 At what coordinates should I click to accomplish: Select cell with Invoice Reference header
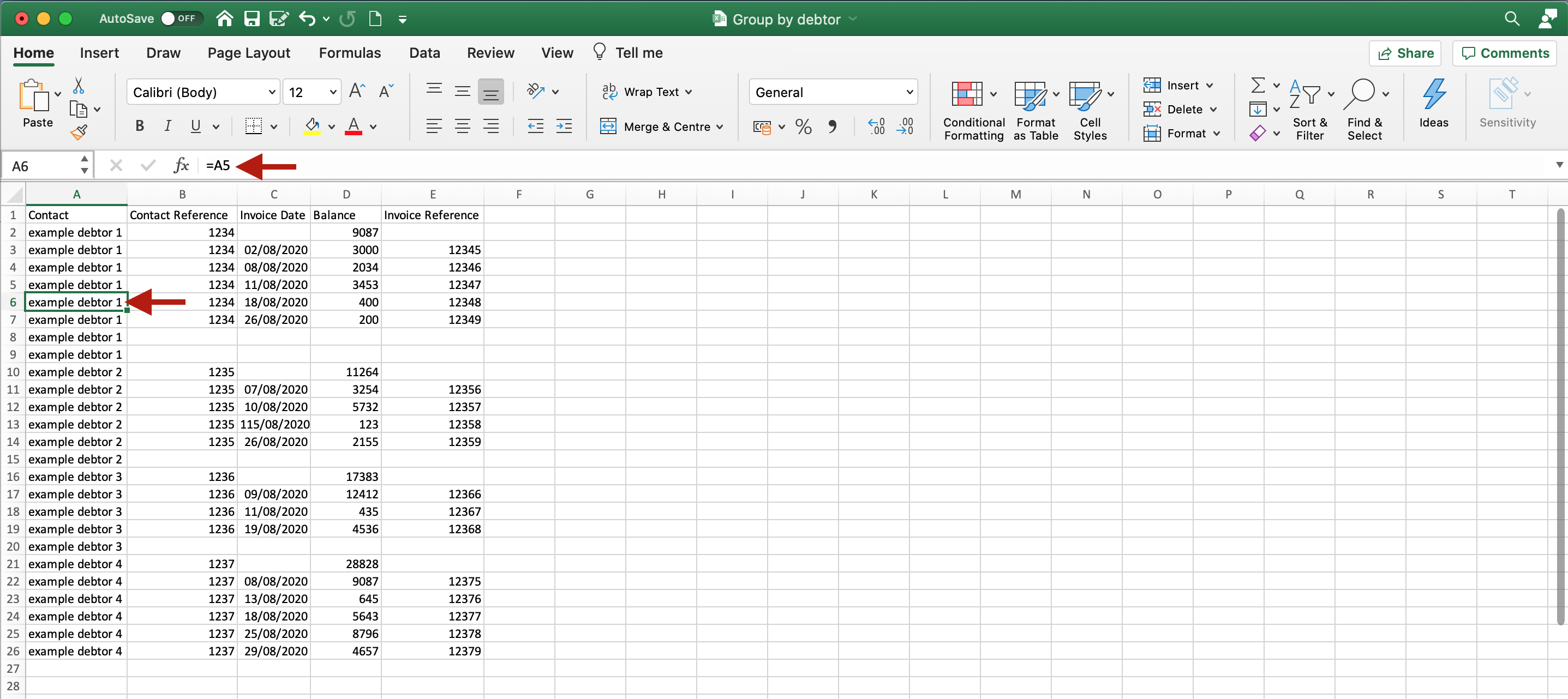pyautogui.click(x=432, y=215)
